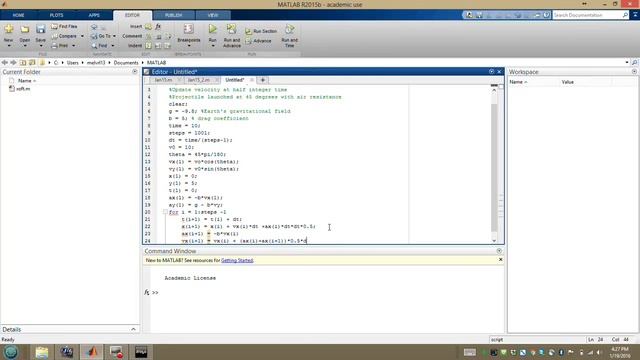Add a new editor tab with plus
The height and width of the screenshot is (360, 640).
(262, 80)
